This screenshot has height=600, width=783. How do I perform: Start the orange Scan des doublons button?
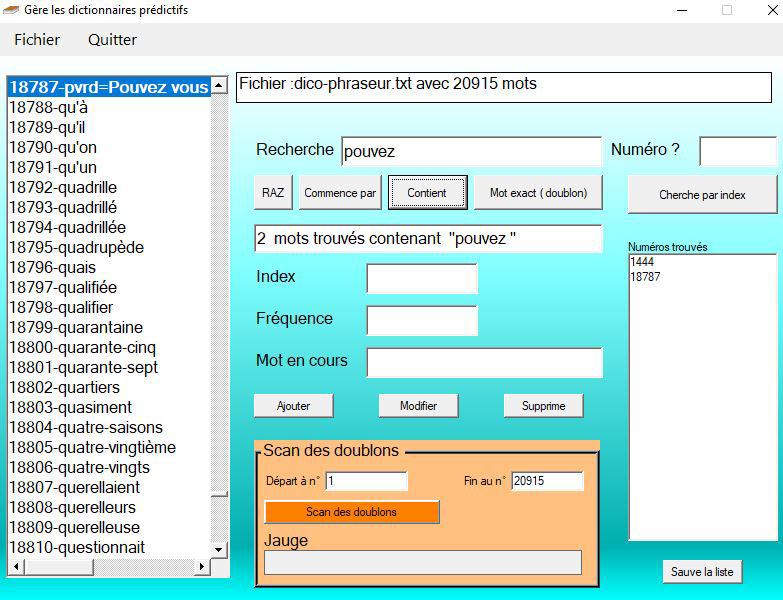(x=351, y=512)
